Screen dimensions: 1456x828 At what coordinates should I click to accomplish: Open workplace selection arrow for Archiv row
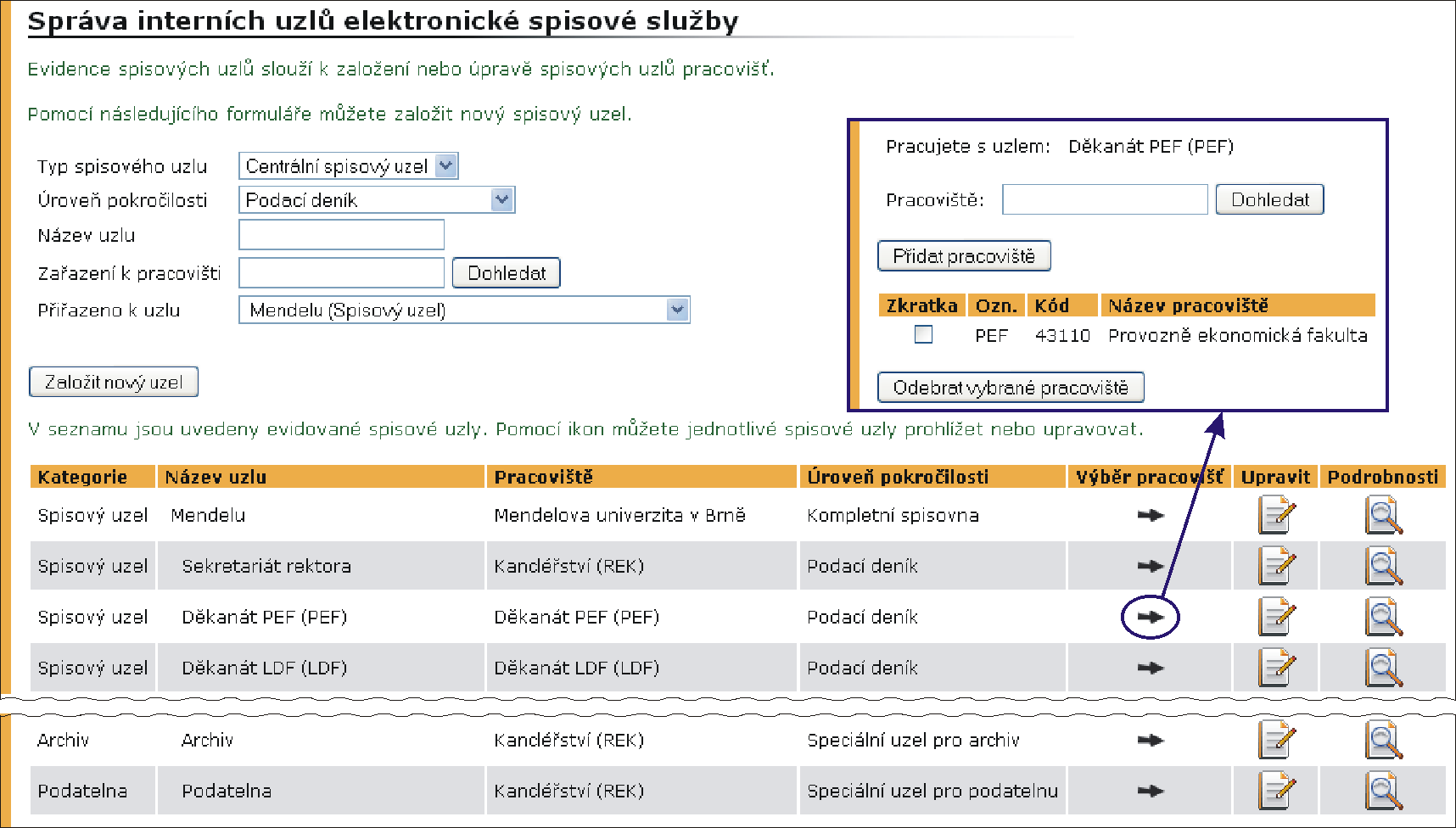point(1151,740)
